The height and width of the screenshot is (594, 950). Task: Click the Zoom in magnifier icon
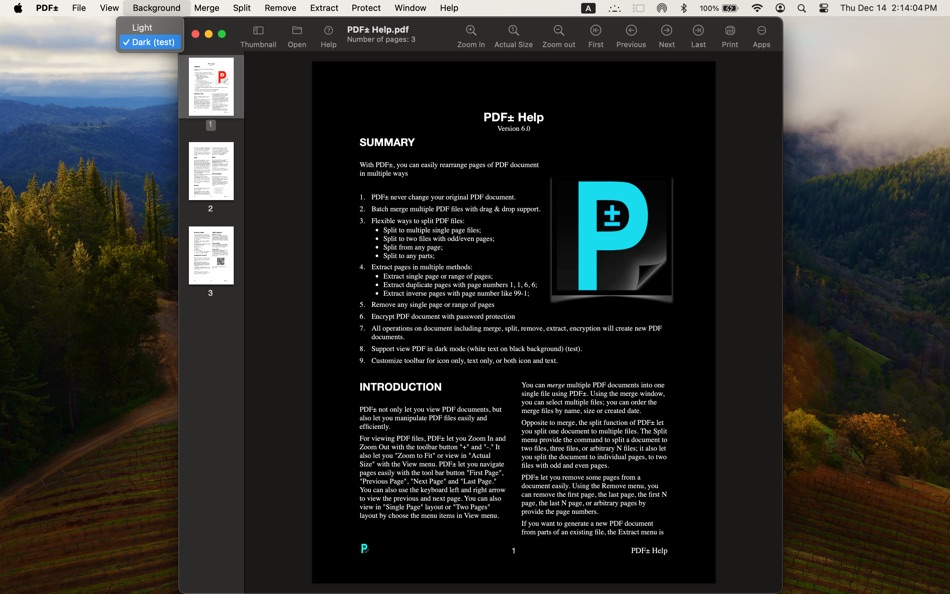click(471, 30)
